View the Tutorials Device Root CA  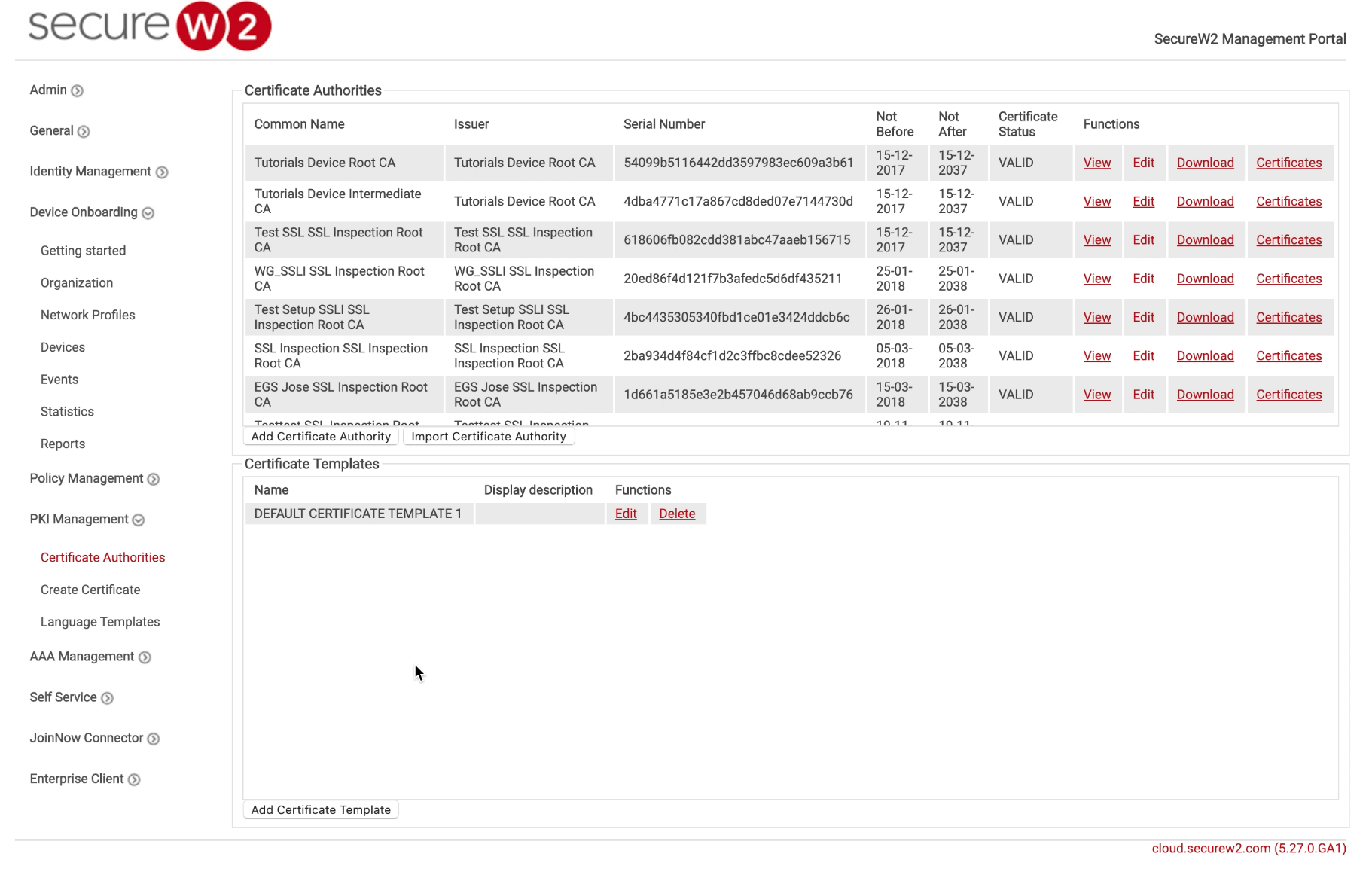1096,163
